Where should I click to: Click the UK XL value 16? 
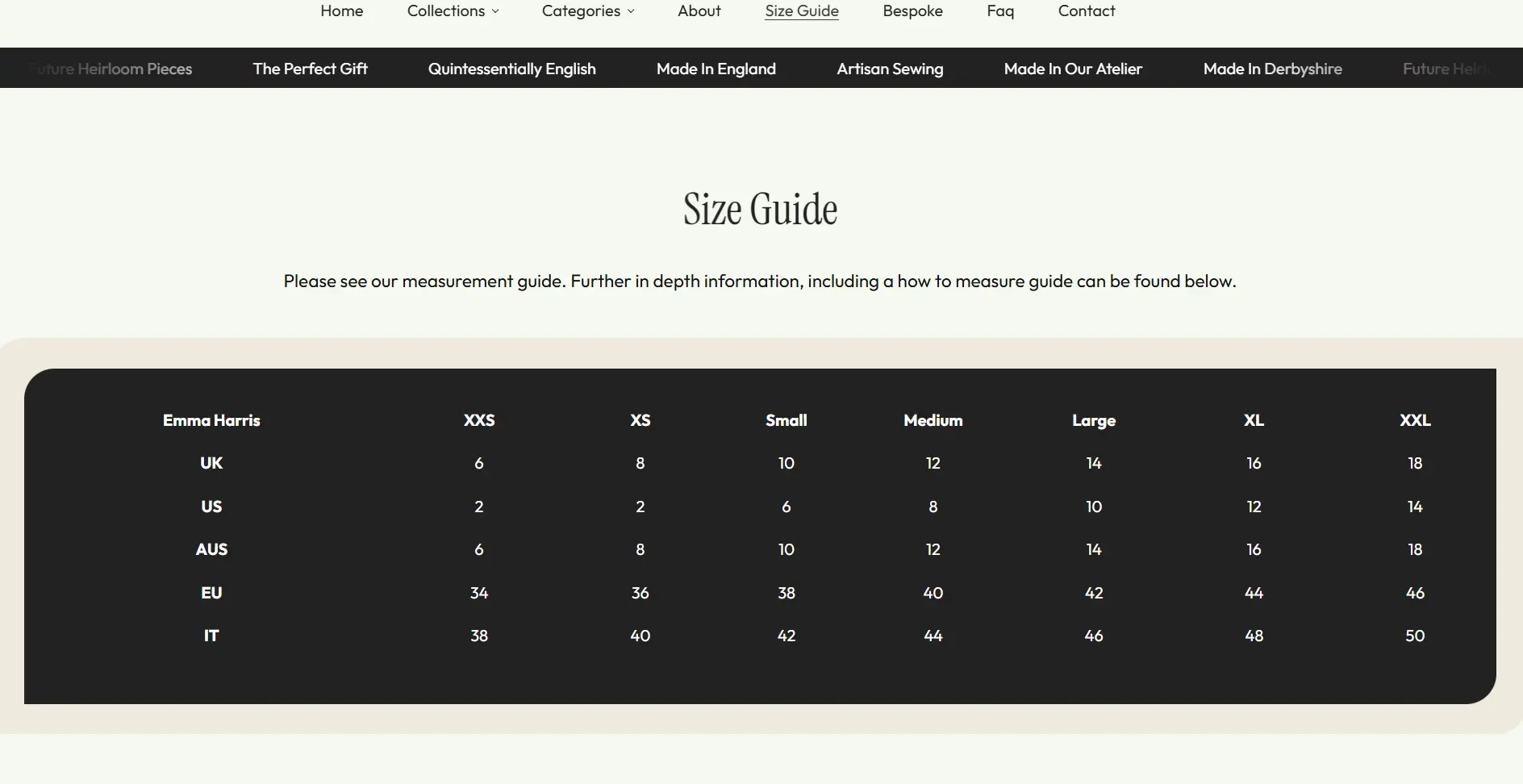(x=1254, y=463)
